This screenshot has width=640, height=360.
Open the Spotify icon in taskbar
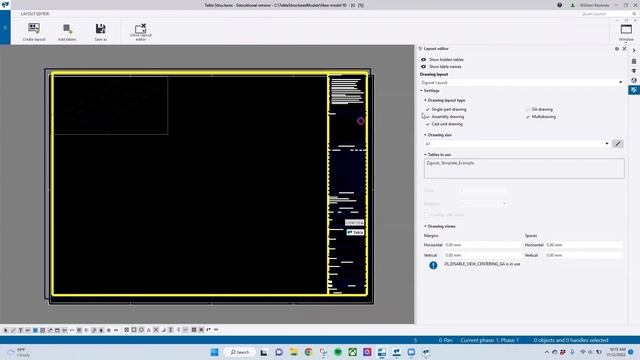338,352
